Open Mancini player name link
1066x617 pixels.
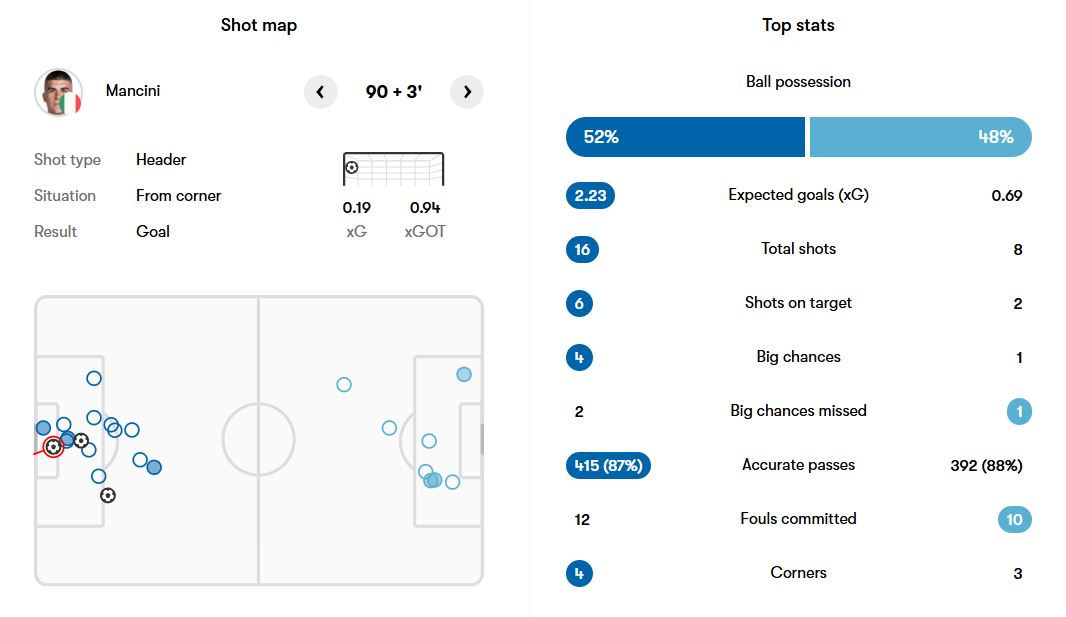[x=133, y=91]
